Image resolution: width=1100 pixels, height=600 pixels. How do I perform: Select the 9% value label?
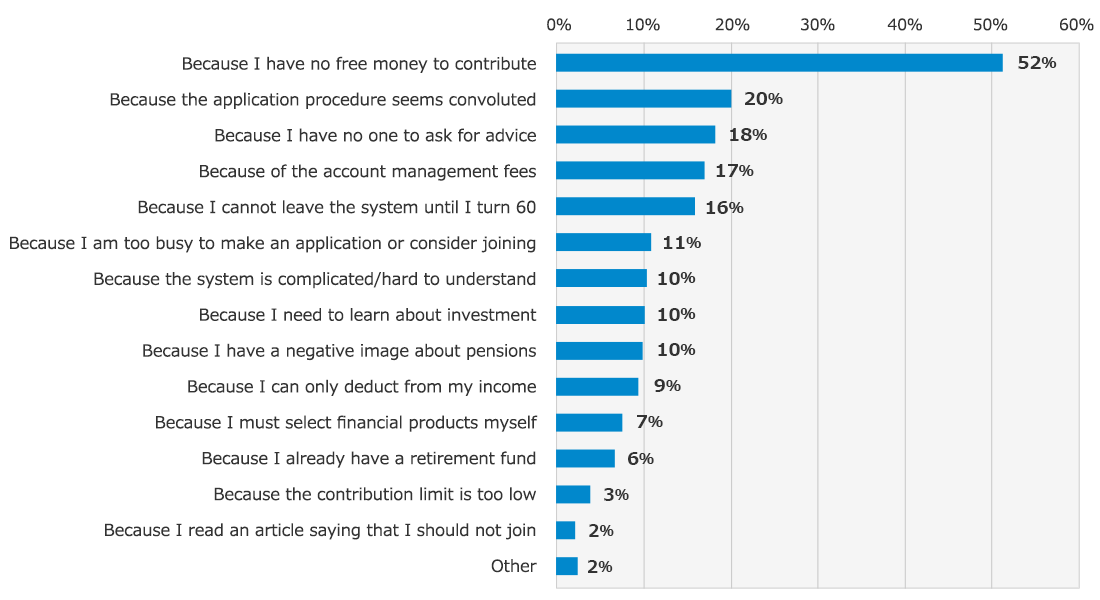[x=667, y=386]
